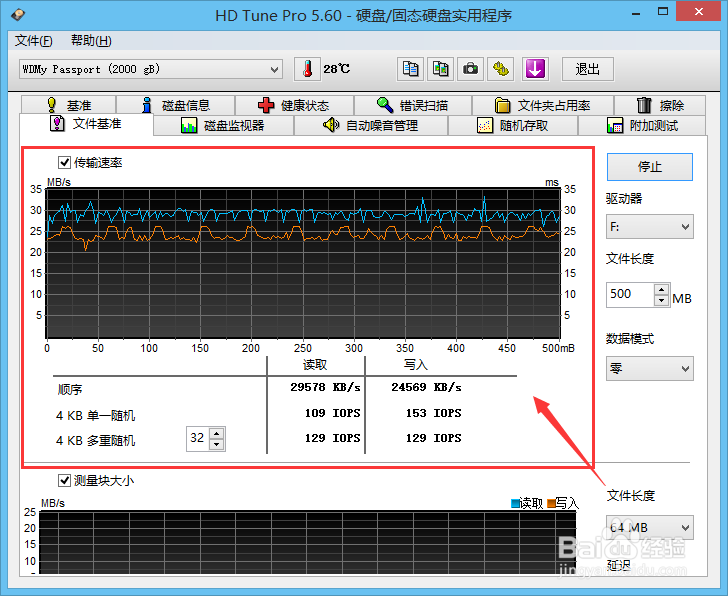
Task: Click the camera save screenshot icon
Action: pyautogui.click(x=470, y=69)
